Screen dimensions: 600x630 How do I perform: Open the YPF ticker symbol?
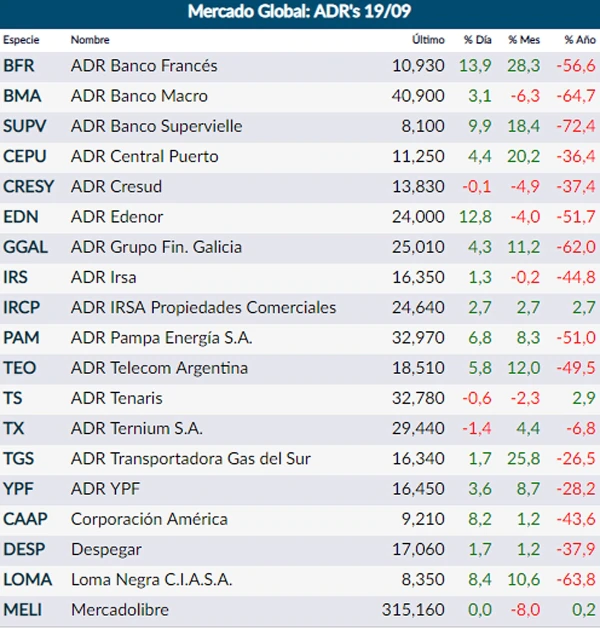click(19, 489)
